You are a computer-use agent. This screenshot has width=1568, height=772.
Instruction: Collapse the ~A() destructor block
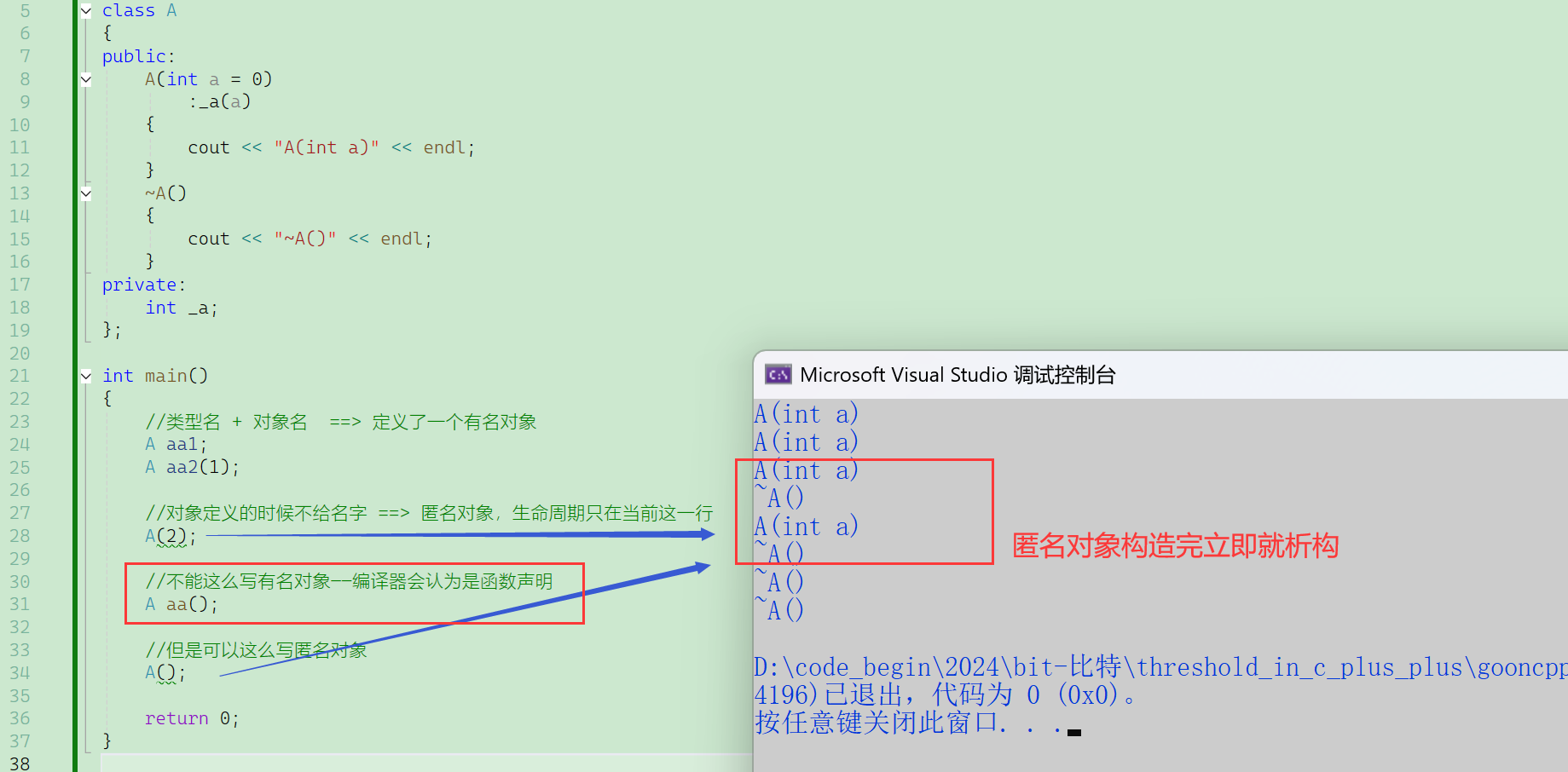click(86, 193)
